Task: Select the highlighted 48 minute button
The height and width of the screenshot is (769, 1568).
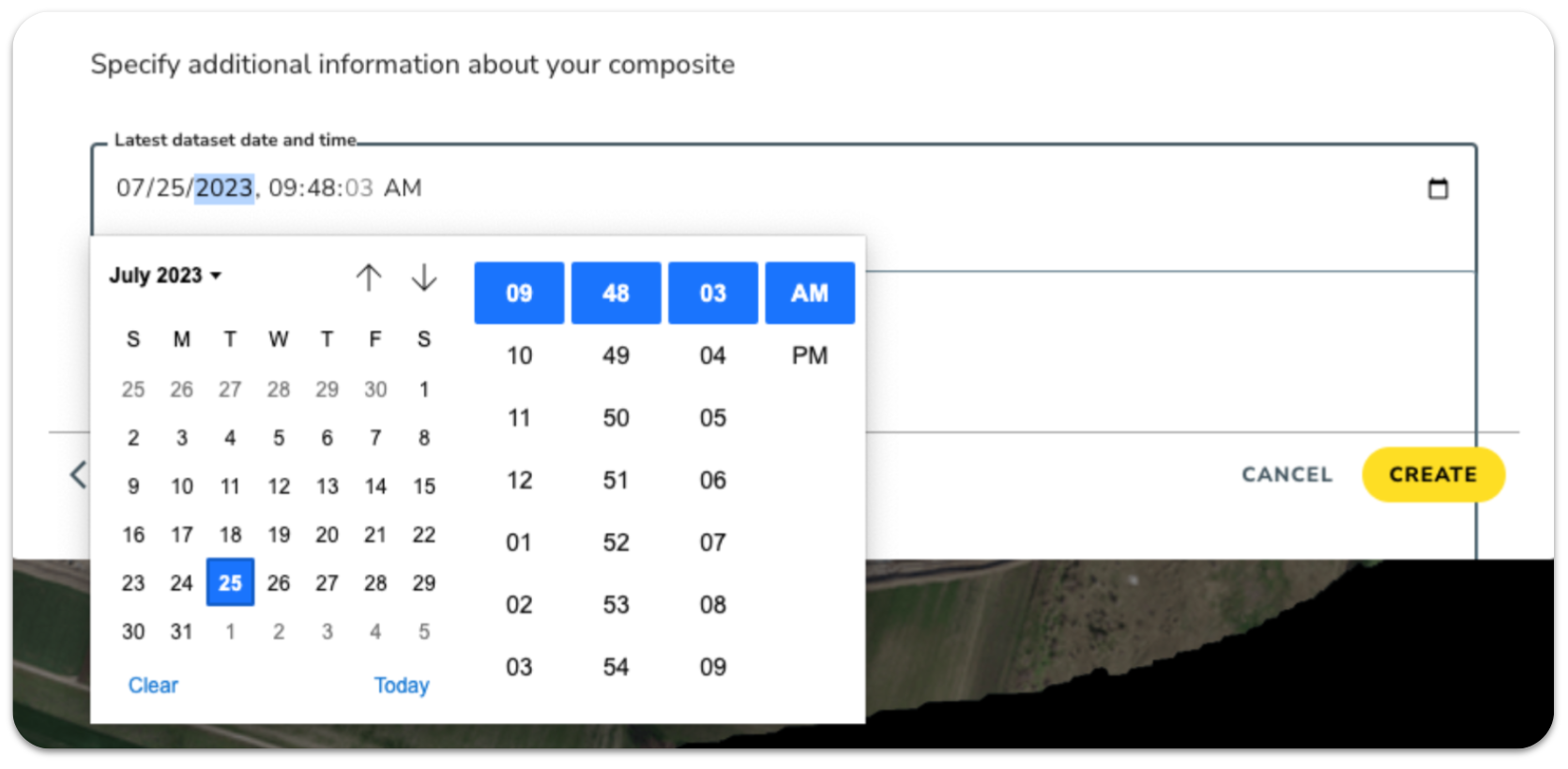Action: click(616, 293)
